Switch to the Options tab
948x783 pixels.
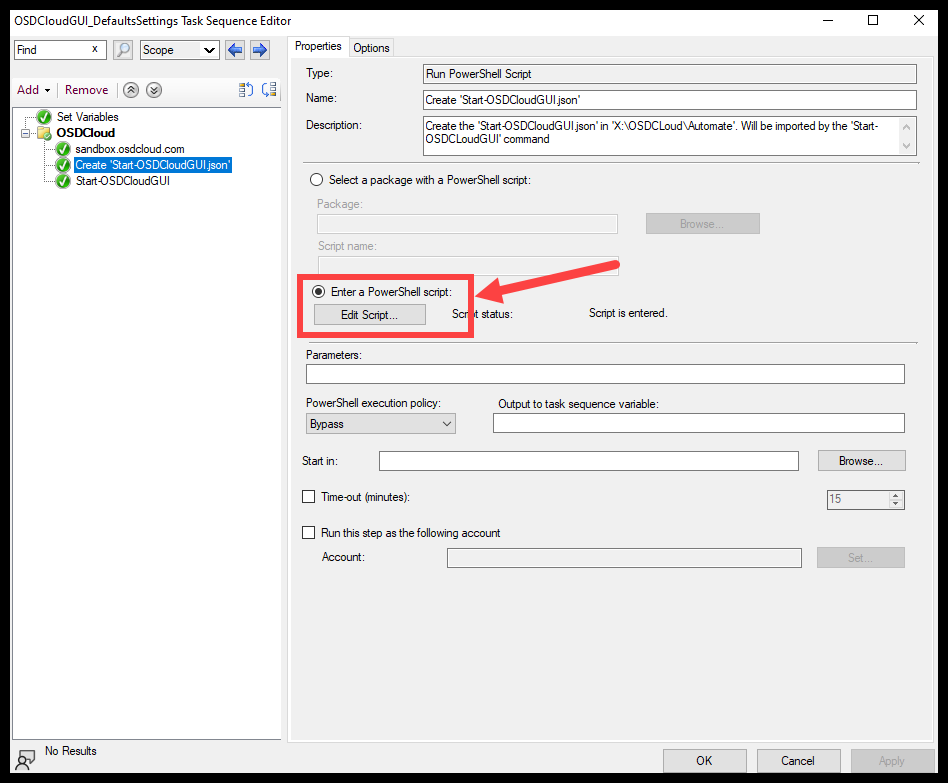(x=370, y=46)
